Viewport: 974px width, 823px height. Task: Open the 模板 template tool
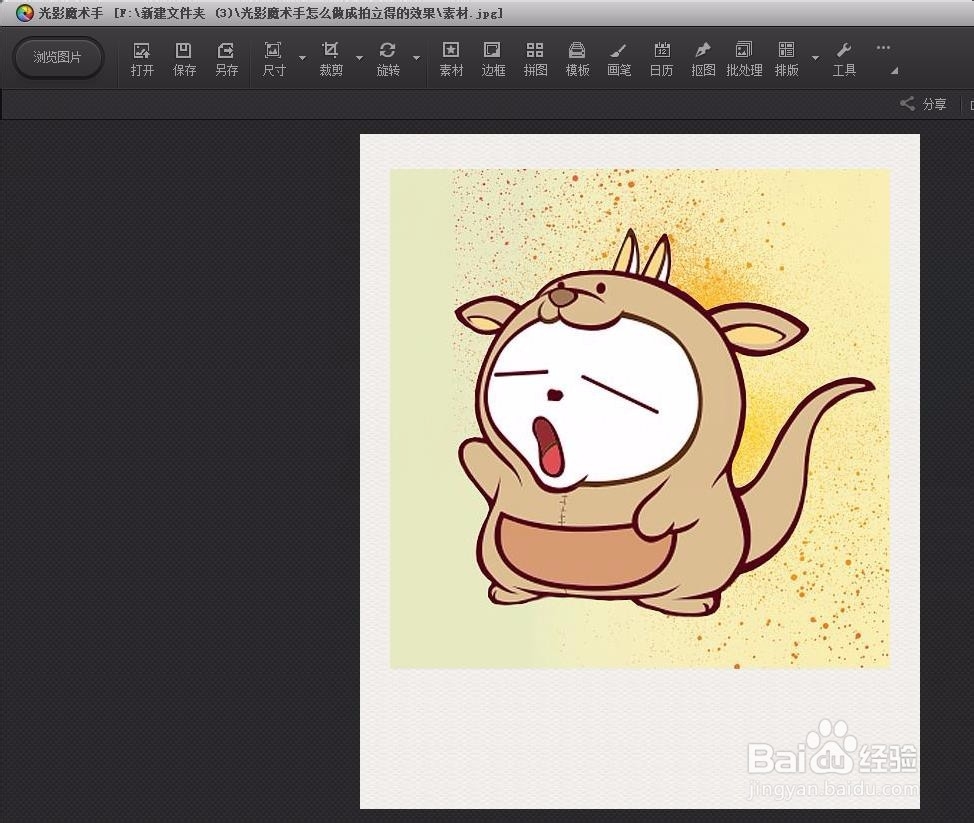pos(577,59)
